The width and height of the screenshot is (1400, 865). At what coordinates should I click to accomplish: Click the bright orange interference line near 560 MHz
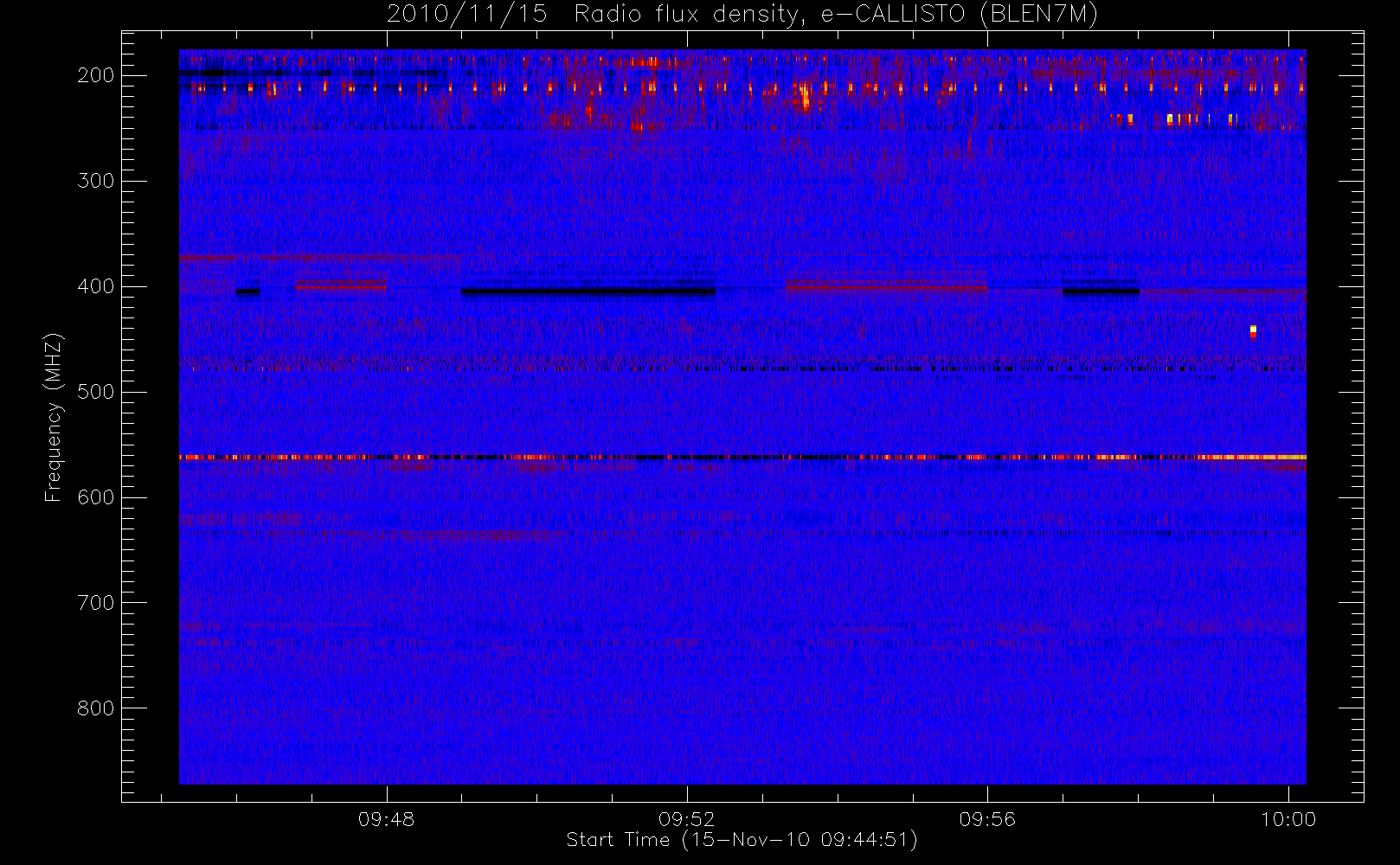click(742, 457)
